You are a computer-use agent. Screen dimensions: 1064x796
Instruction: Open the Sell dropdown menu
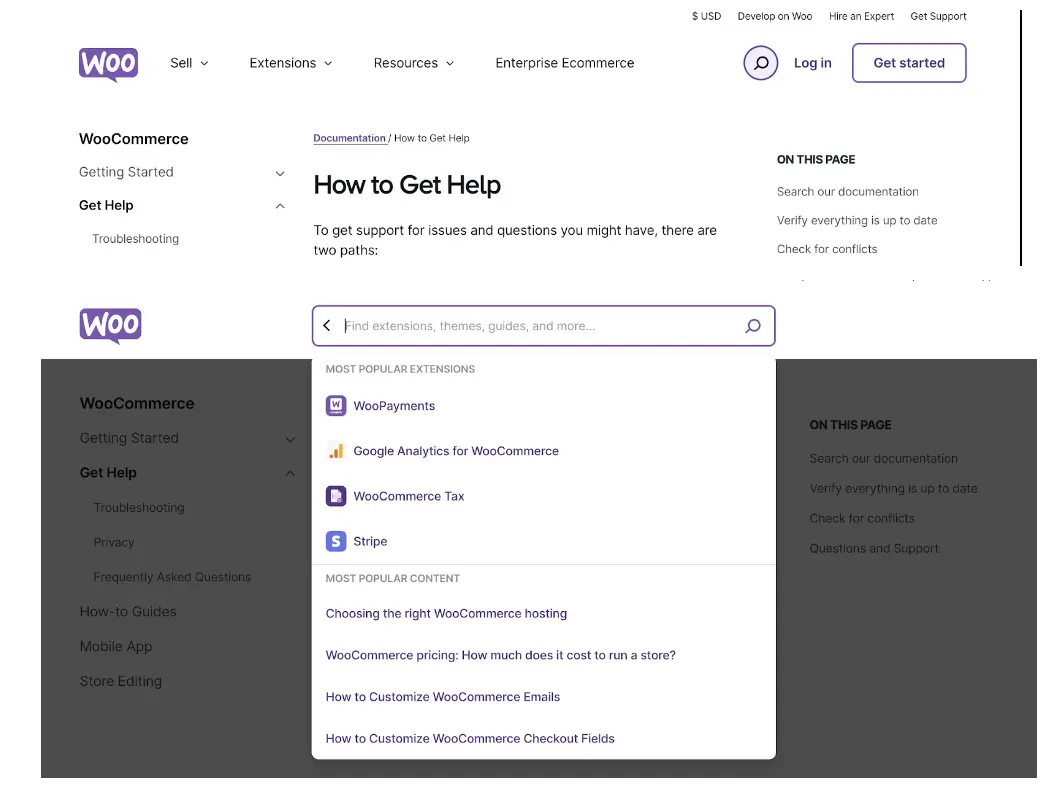click(x=189, y=63)
